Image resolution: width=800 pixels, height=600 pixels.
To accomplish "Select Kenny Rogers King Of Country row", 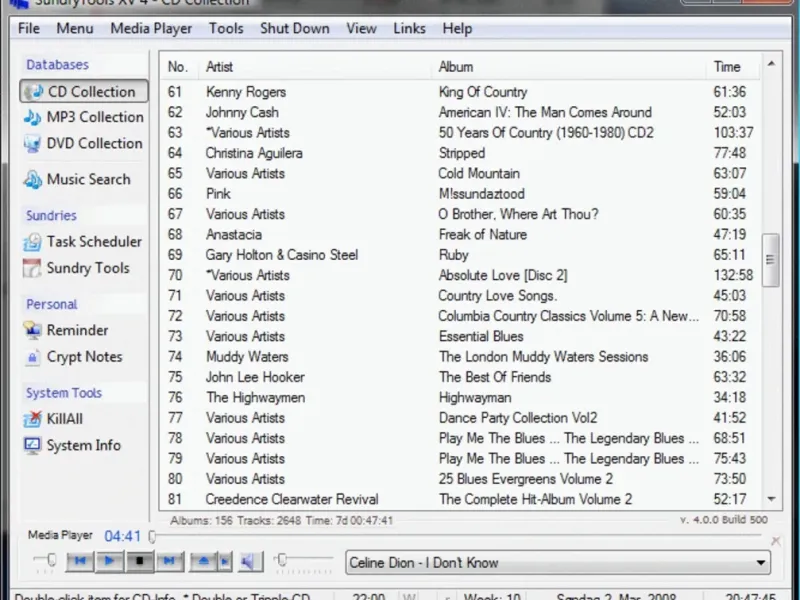I will 460,92.
